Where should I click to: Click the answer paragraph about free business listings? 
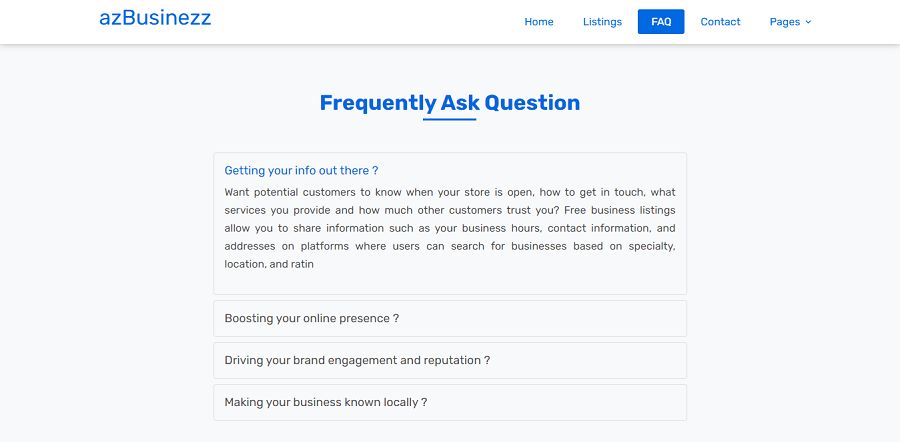click(450, 228)
